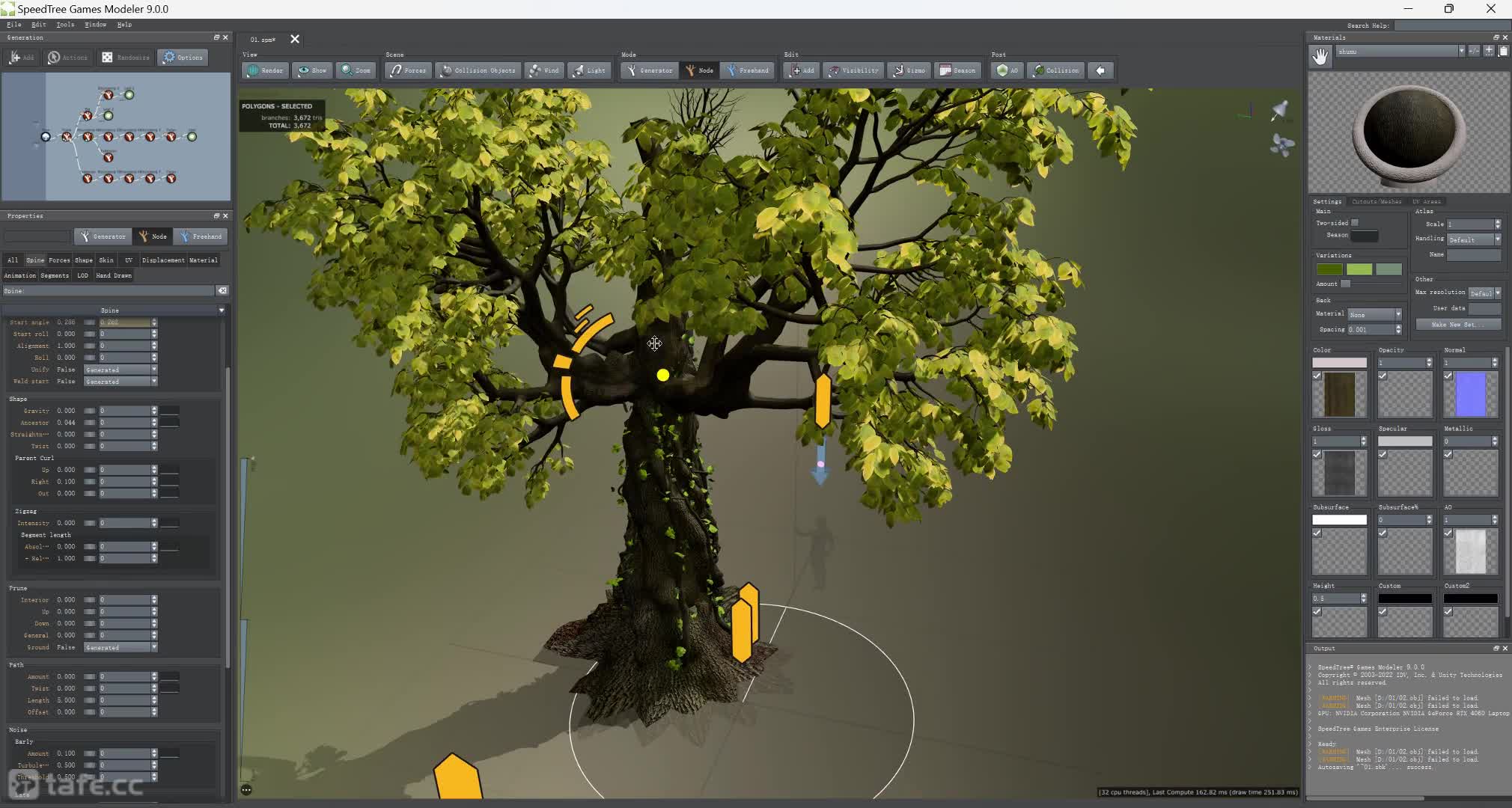Toggle the Metallic map checkbox
Screen dimensions: 1512x808
pos(1448,454)
